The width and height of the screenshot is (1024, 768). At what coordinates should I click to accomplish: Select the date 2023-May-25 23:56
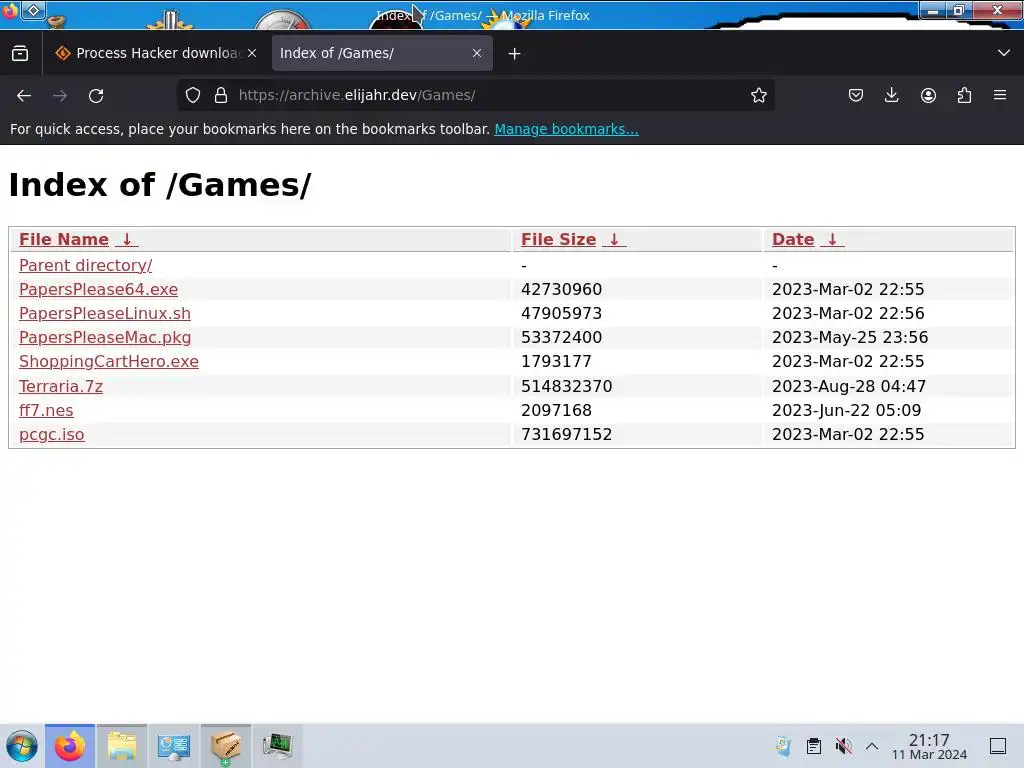pyautogui.click(x=850, y=338)
